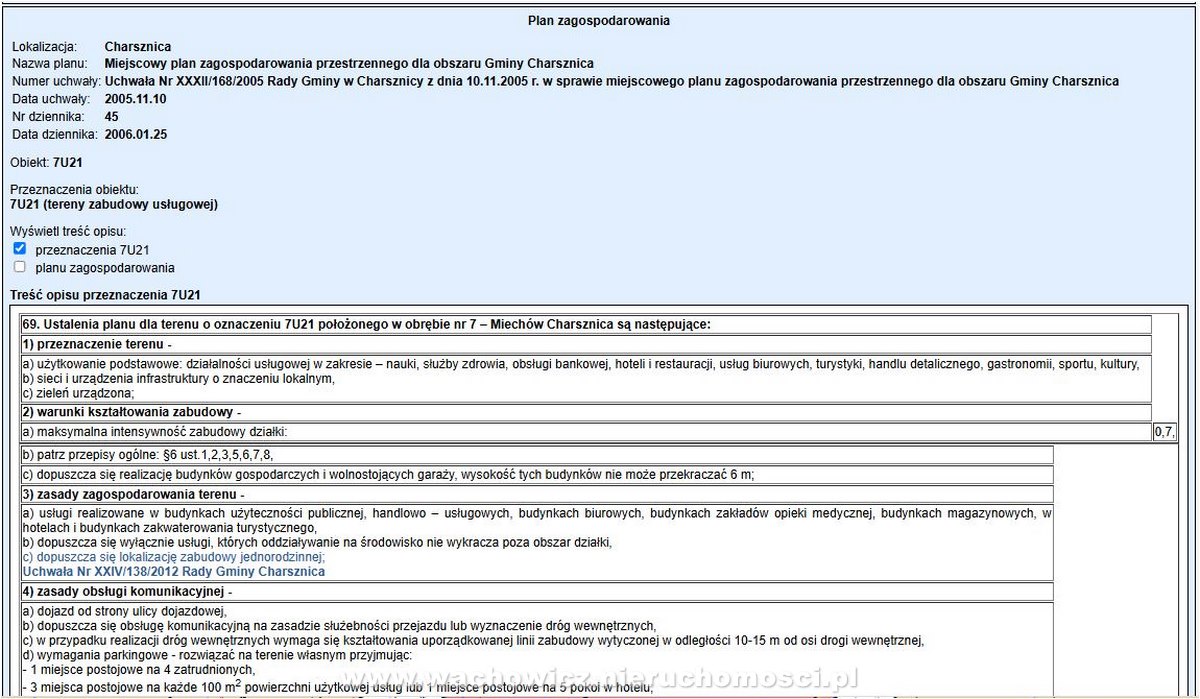Click the row 'b) patrz przepisy ogólne: §6'
The width and height of the screenshot is (1200, 699).
[537, 455]
